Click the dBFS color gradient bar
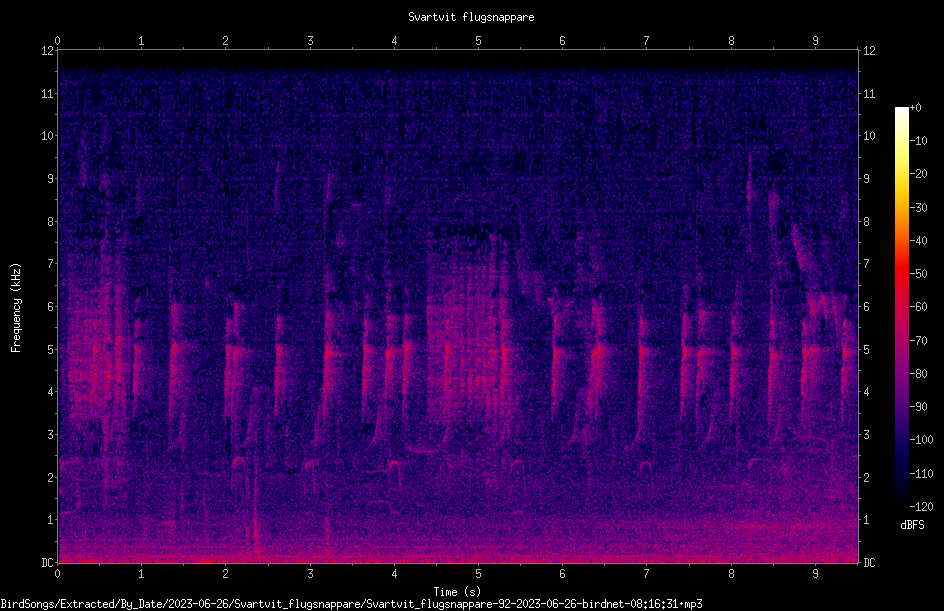Screen dimensions: 944x611 901,307
